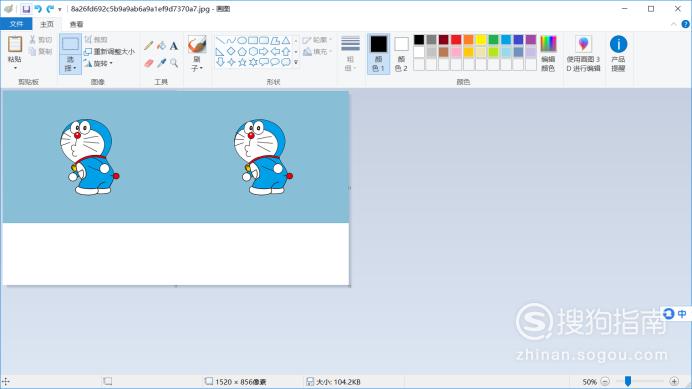Screen dimensions: 692x389
Task: Expand the shapes gallery More arrow
Action: point(296,63)
